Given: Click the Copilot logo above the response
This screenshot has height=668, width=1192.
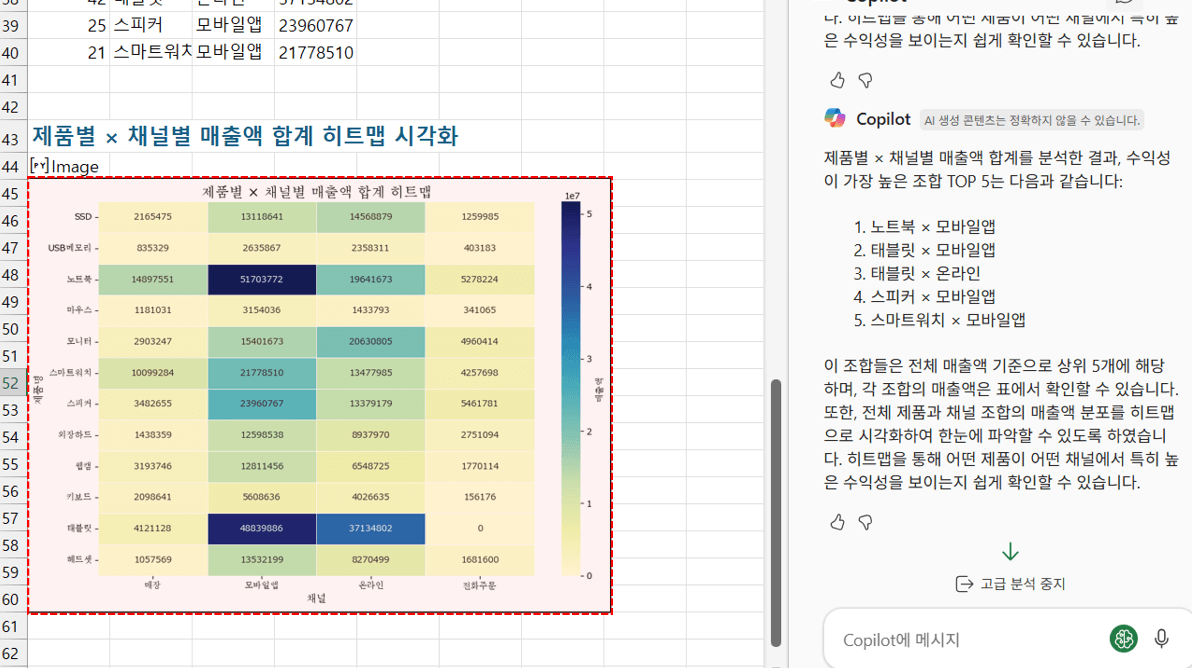Looking at the screenshot, I should pyautogui.click(x=835, y=118).
